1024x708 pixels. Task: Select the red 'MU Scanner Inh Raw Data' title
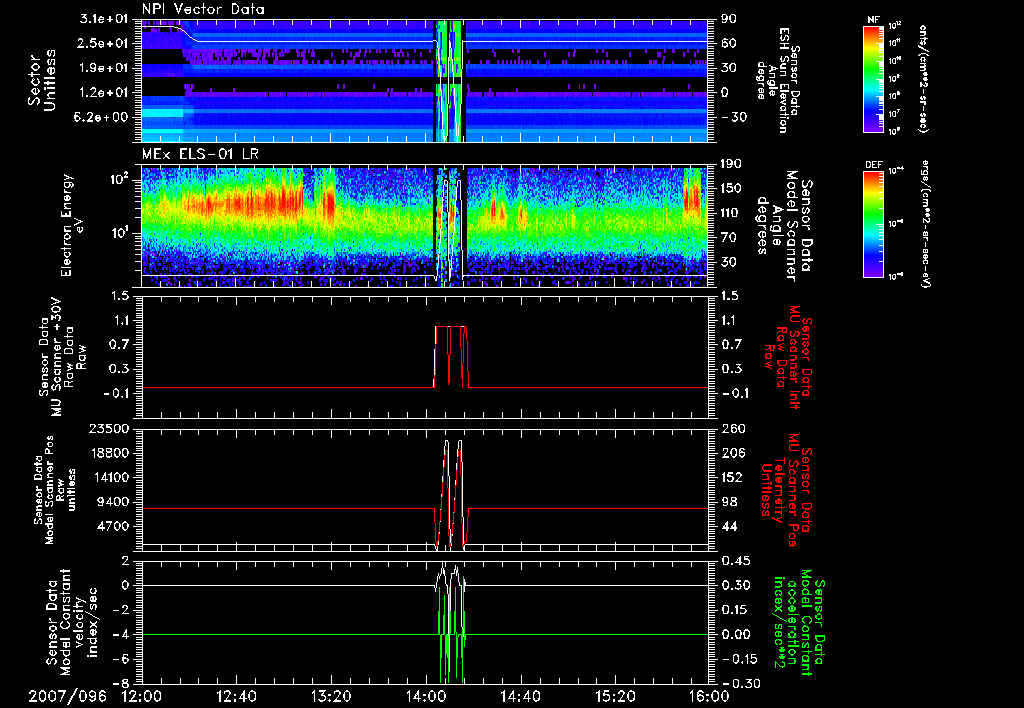click(786, 357)
